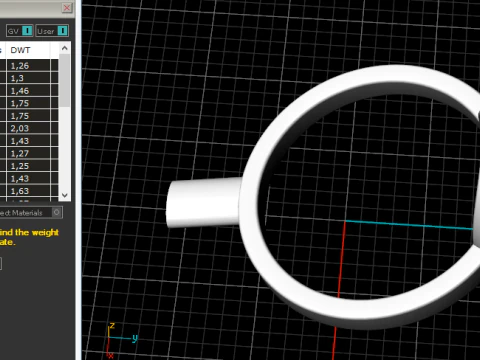Viewport: 480px width, 360px height.
Task: Click the cylinder stem attached to ring
Action: coord(203,202)
